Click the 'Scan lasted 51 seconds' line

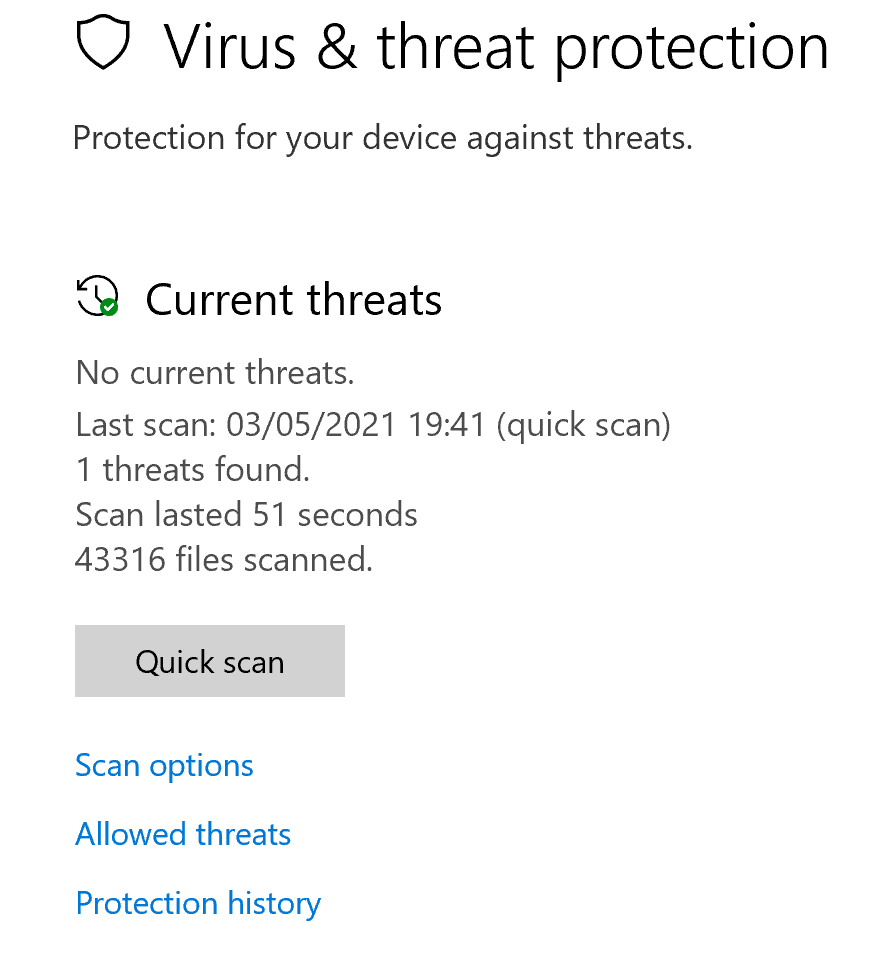[246, 514]
